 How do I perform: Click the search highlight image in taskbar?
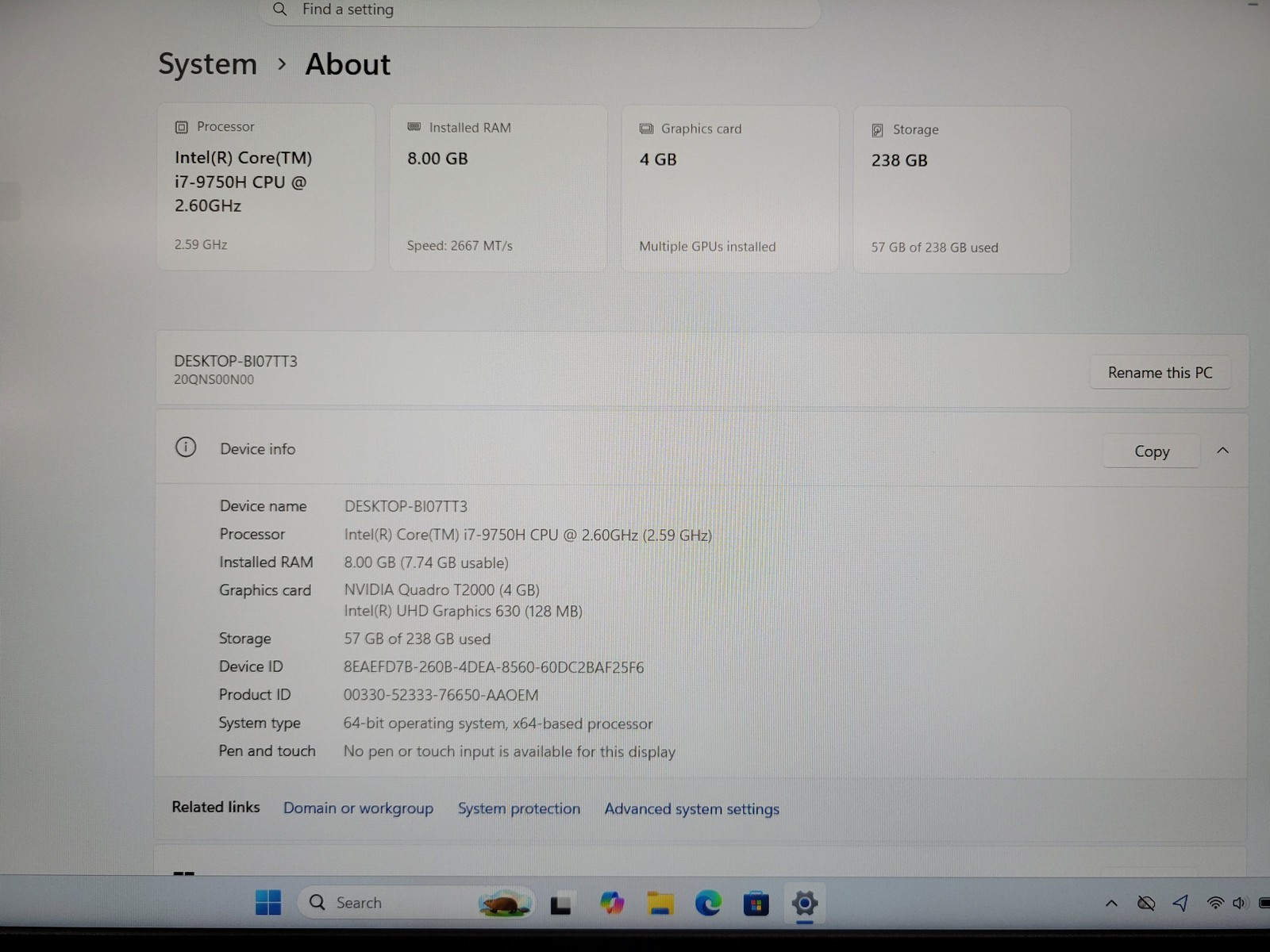(x=503, y=903)
